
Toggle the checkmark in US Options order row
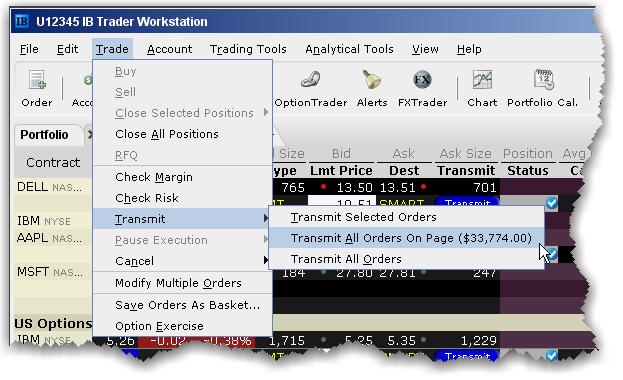point(551,355)
